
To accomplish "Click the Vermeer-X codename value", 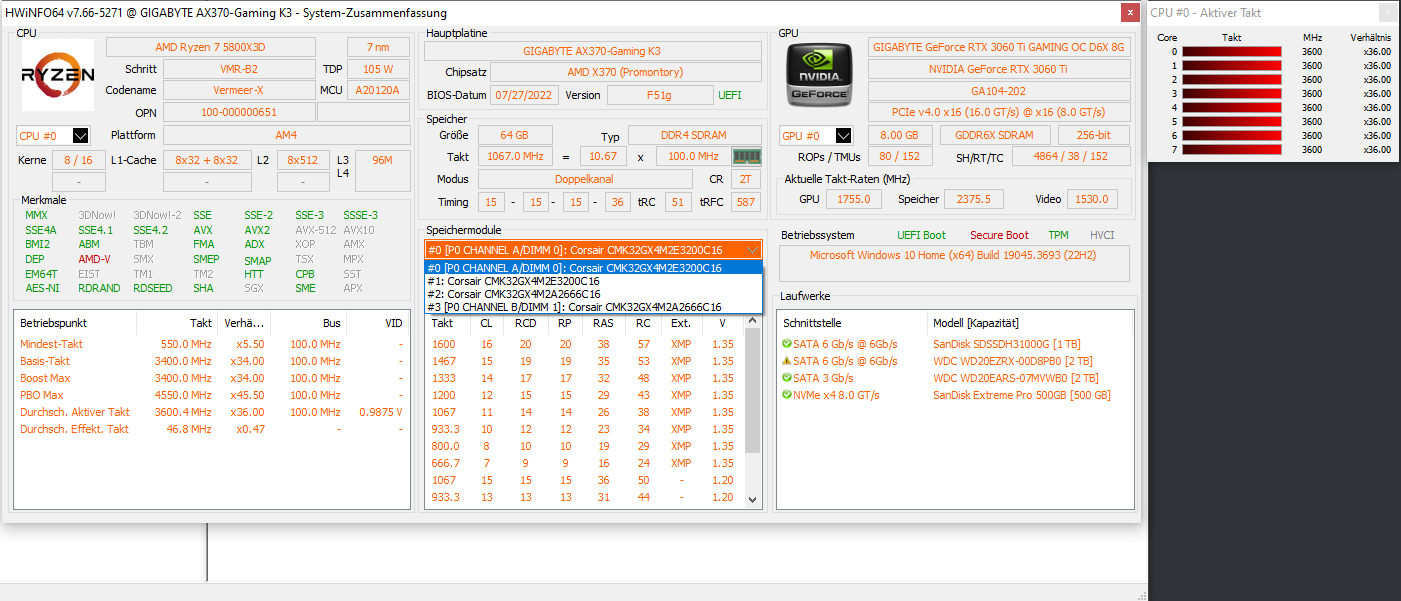I will [x=239, y=90].
